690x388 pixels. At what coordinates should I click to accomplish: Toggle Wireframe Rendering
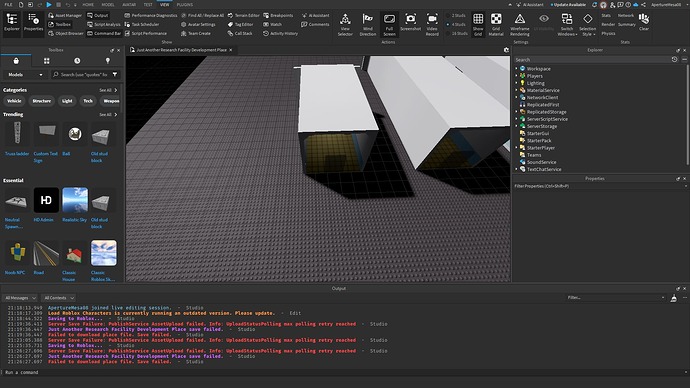point(520,24)
